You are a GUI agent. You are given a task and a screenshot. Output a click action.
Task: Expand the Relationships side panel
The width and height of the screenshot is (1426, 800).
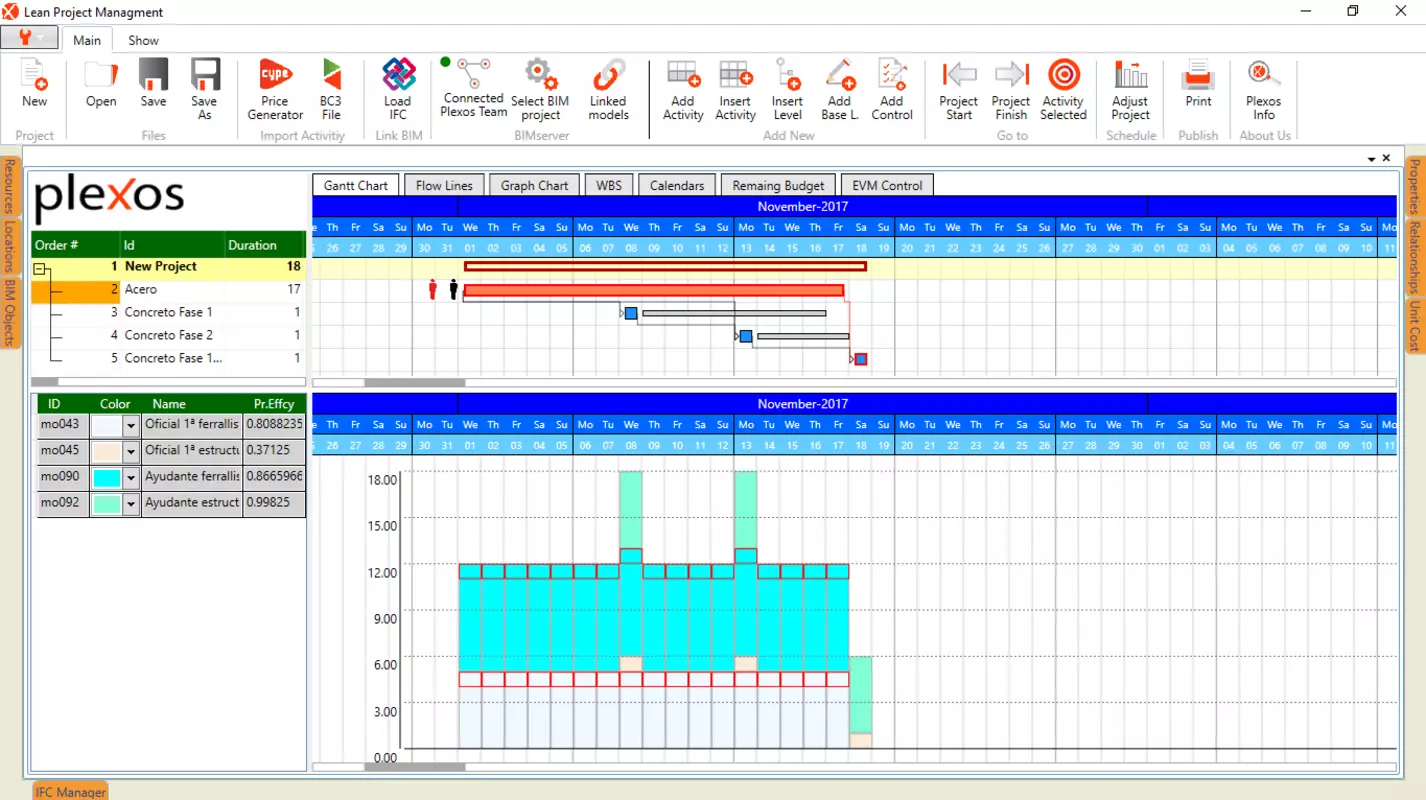1415,258
